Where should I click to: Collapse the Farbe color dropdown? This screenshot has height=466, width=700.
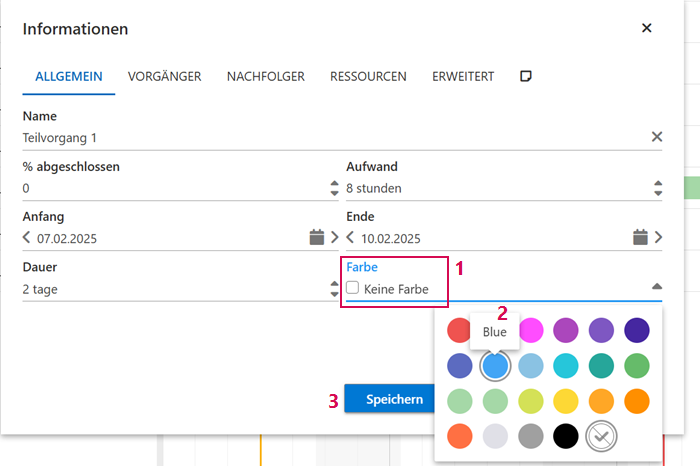coord(656,287)
